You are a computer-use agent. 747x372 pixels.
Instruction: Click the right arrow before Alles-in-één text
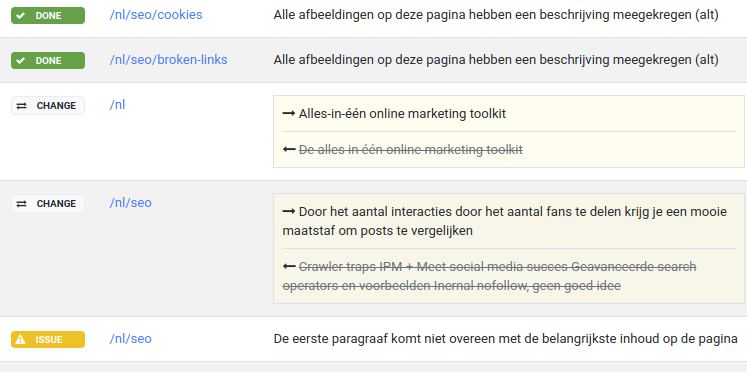289,114
